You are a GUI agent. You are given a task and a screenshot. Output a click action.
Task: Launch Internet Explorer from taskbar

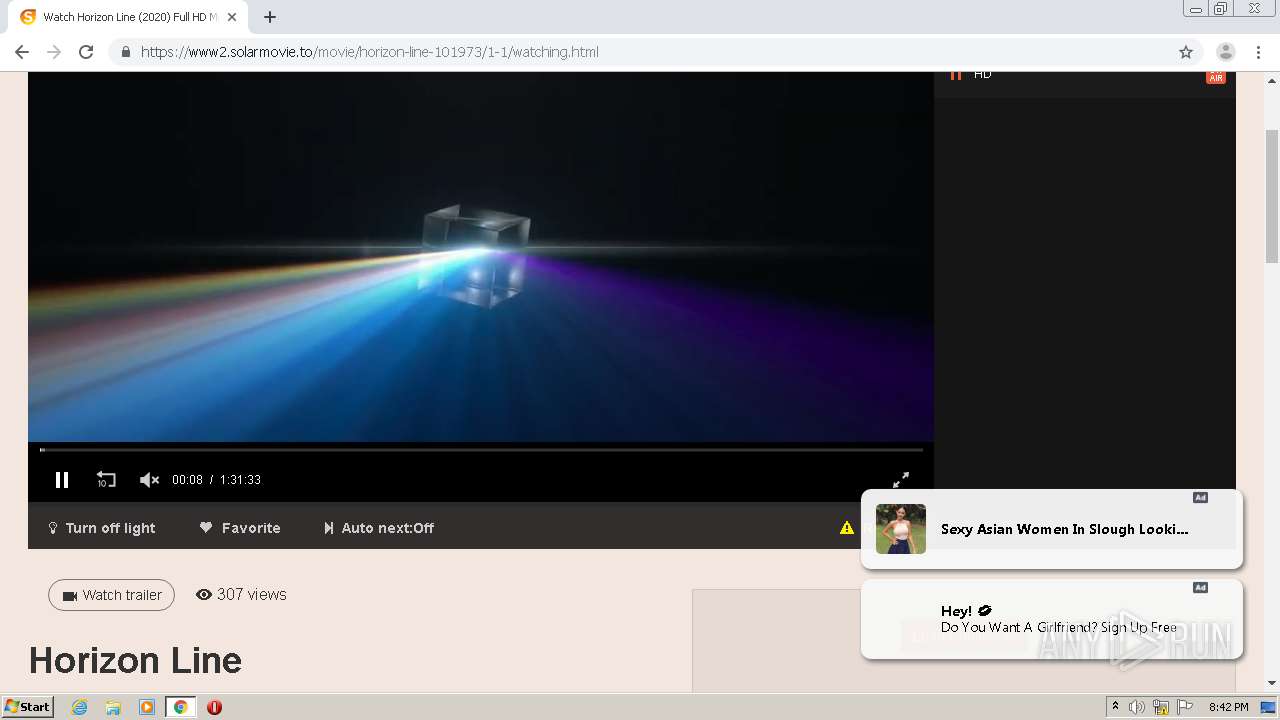point(80,707)
